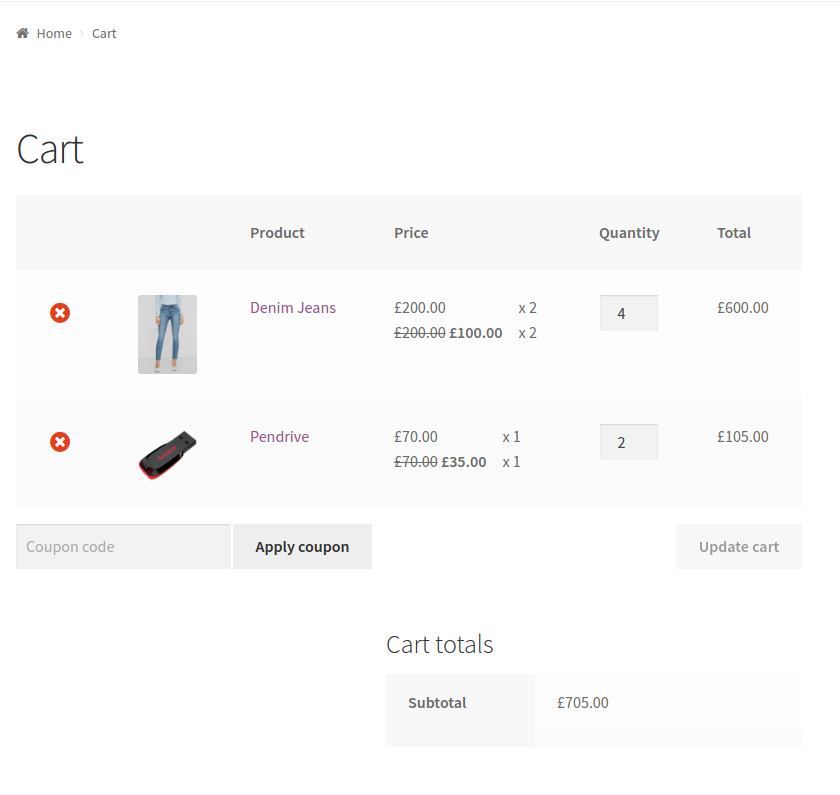The width and height of the screenshot is (840, 795).
Task: Remove Pendrive from the cart
Action: click(60, 442)
